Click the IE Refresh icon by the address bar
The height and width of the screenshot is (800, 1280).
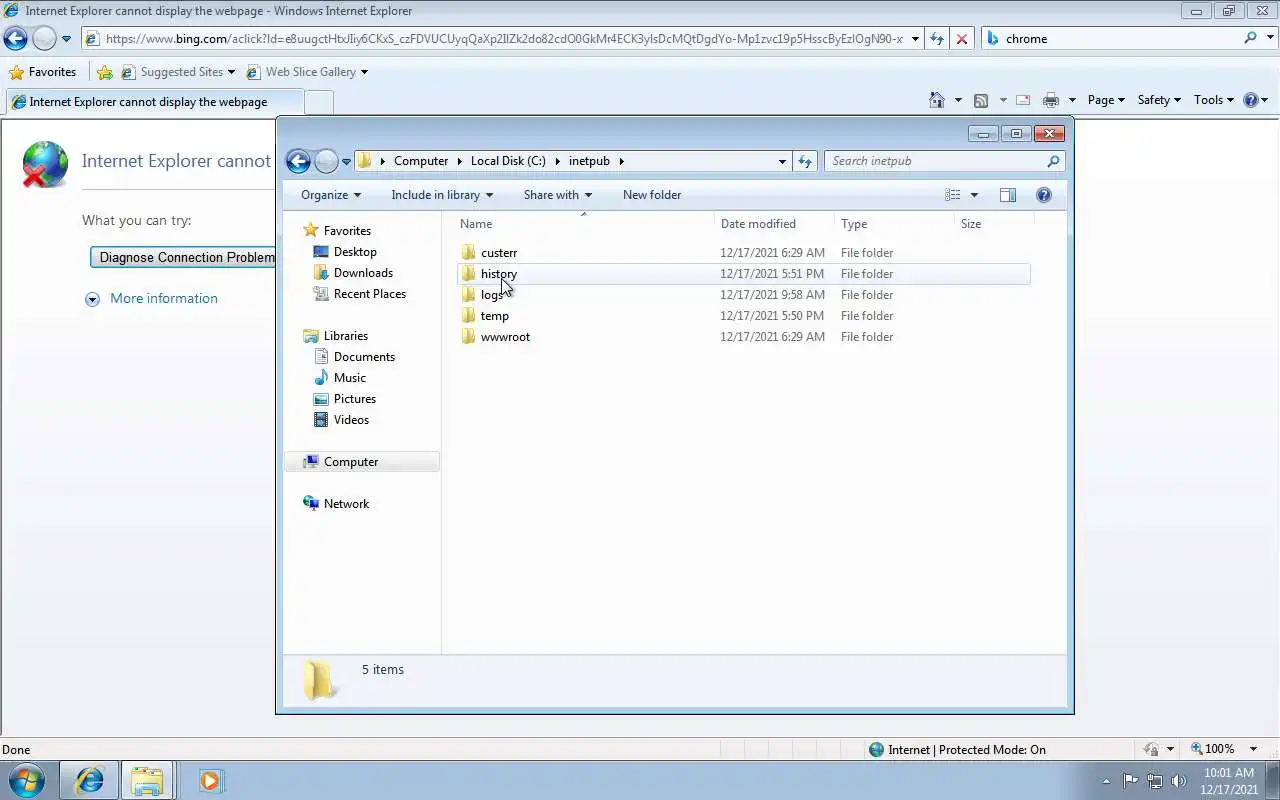936,39
